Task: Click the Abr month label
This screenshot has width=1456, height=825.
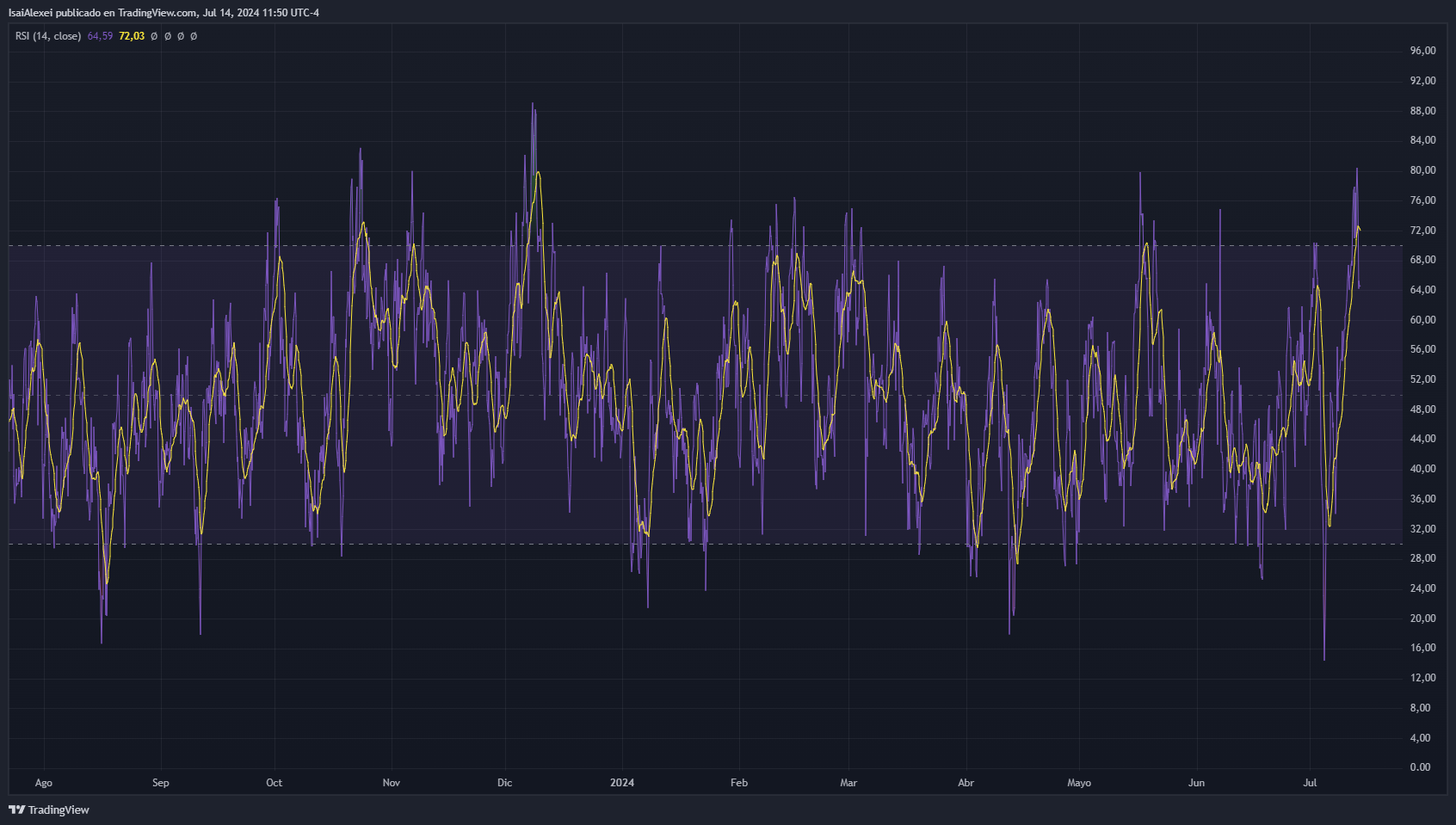Action: point(966,783)
